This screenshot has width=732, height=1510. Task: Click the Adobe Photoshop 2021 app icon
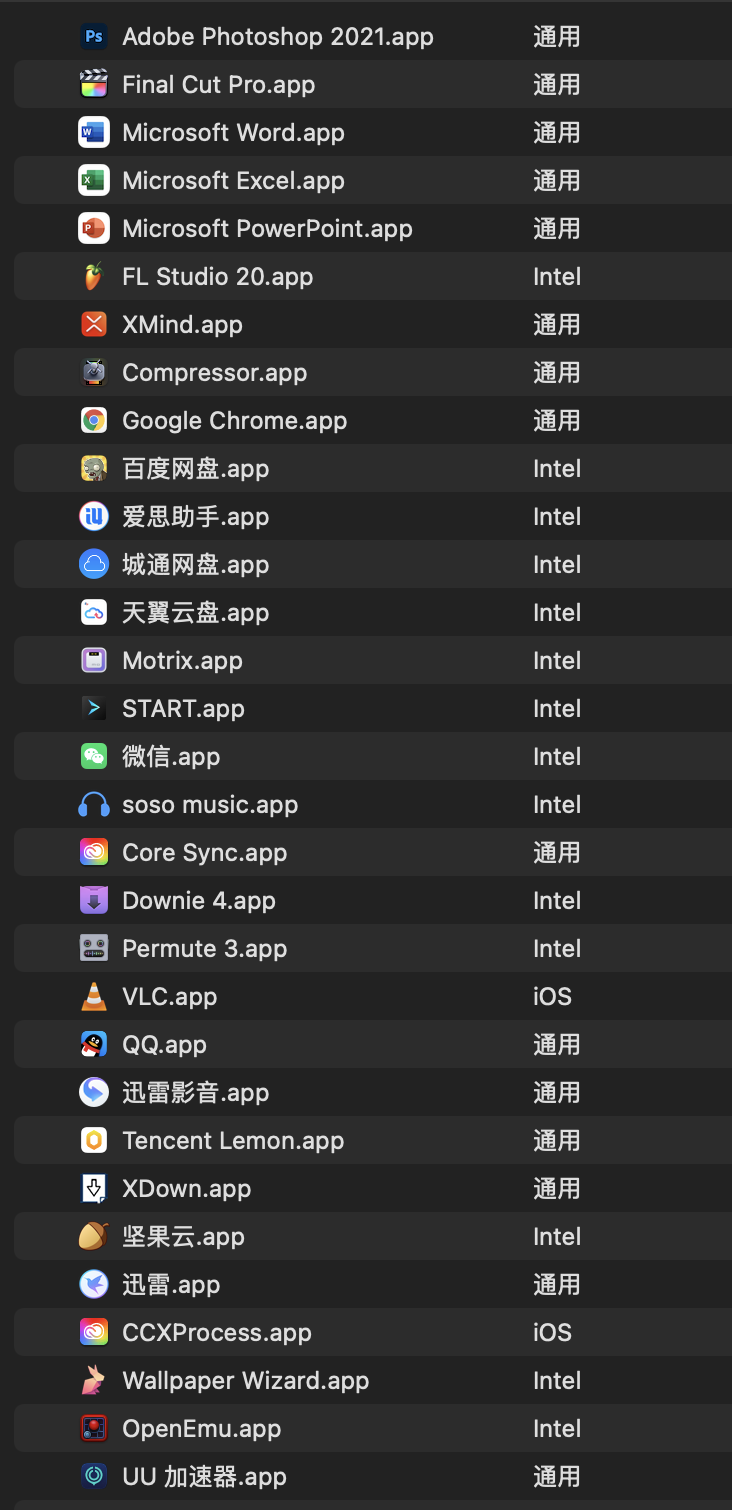pos(93,37)
